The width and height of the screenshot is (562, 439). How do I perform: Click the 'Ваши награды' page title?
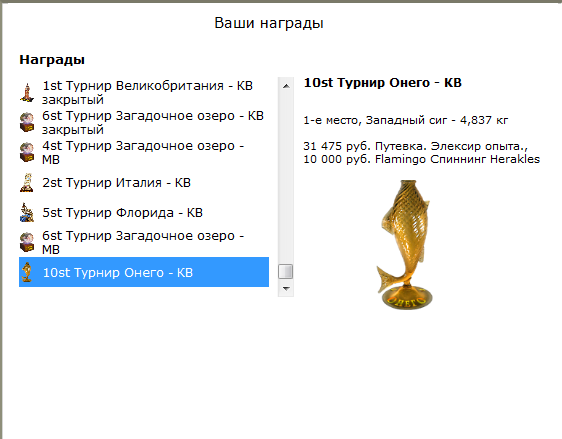coord(269,23)
